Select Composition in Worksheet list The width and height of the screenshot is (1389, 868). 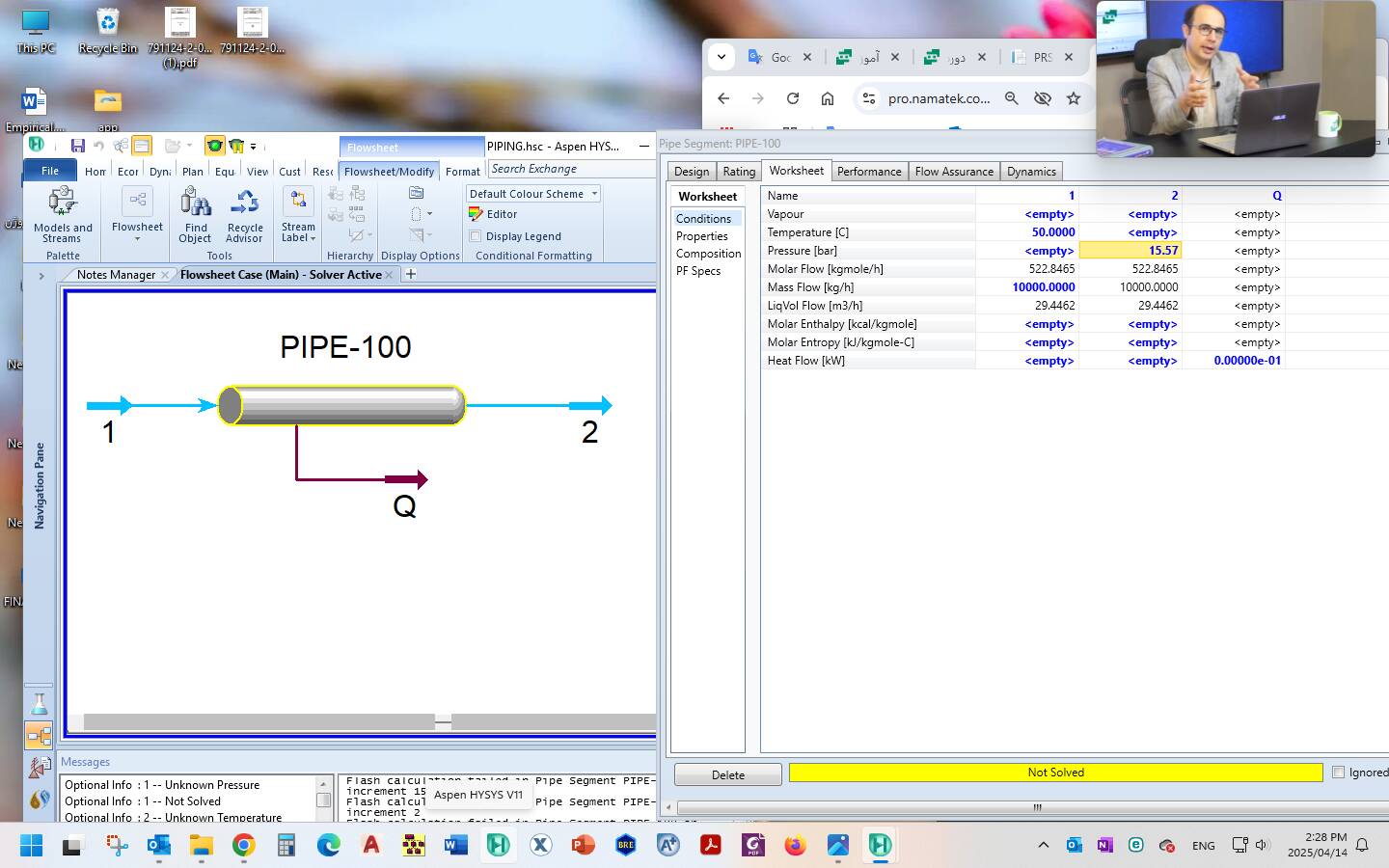708,254
